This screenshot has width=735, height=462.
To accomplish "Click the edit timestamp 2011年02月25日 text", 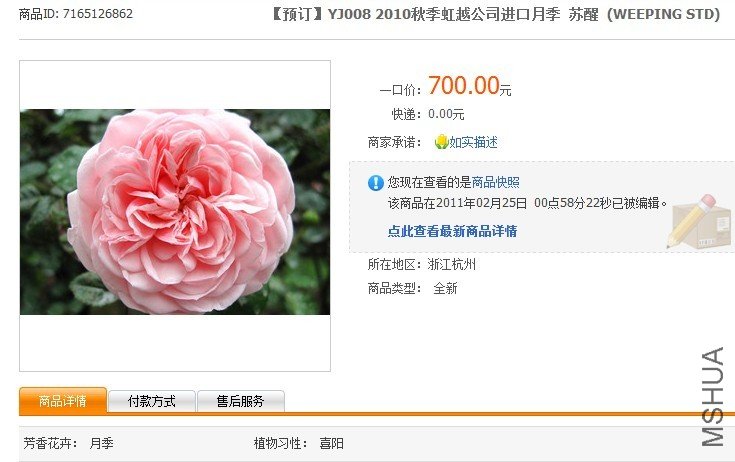I will click(482, 203).
